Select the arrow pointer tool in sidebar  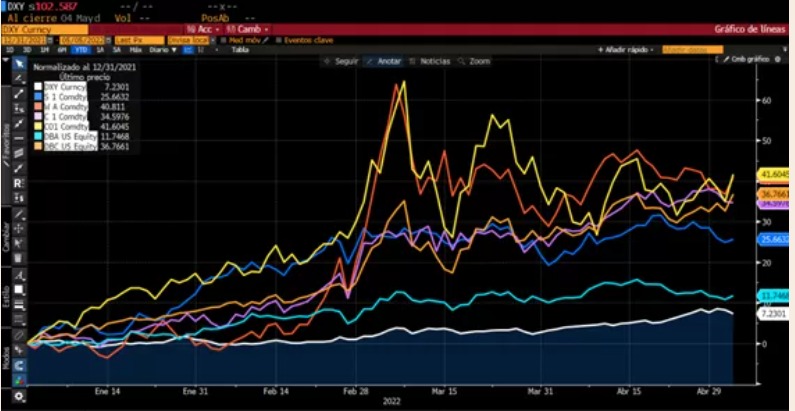pos(18,63)
